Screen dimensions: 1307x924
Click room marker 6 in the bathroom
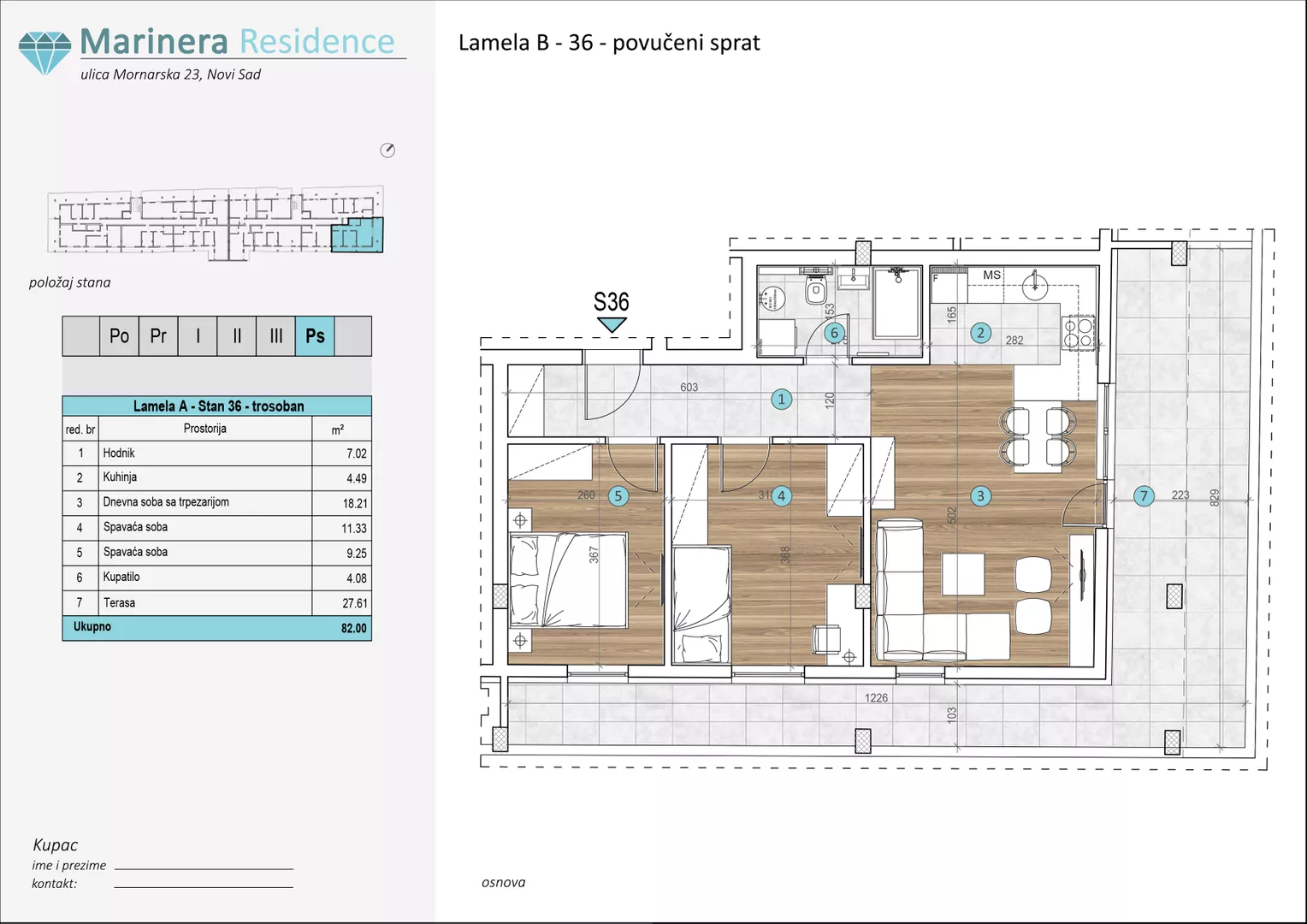point(835,333)
